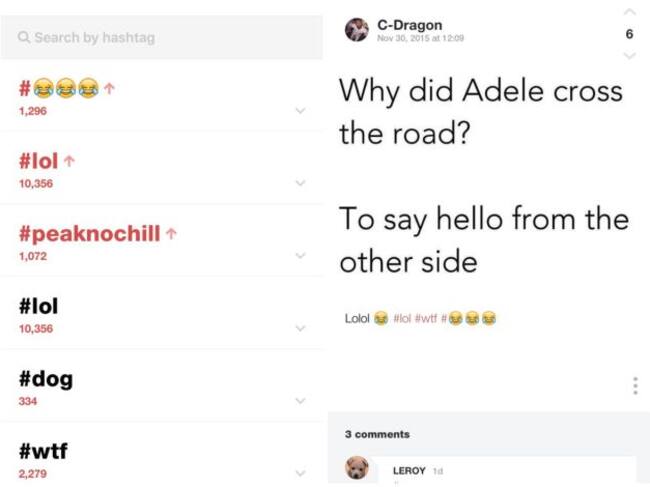Open the three-dot post options menu

[635, 386]
